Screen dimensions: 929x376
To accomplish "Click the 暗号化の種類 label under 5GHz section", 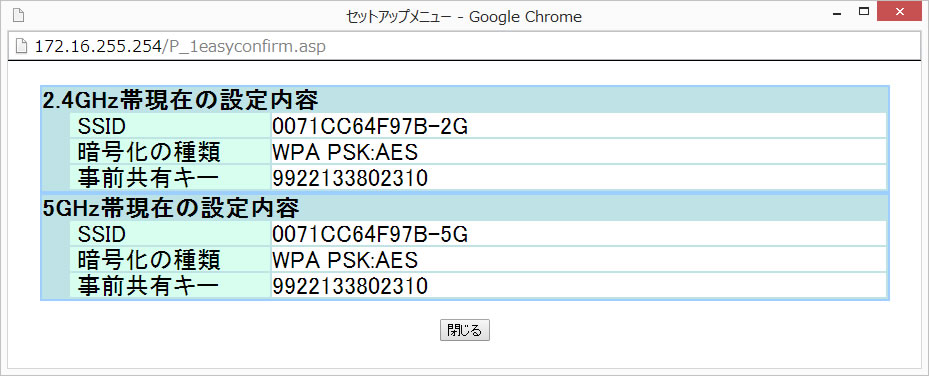I will (x=149, y=261).
